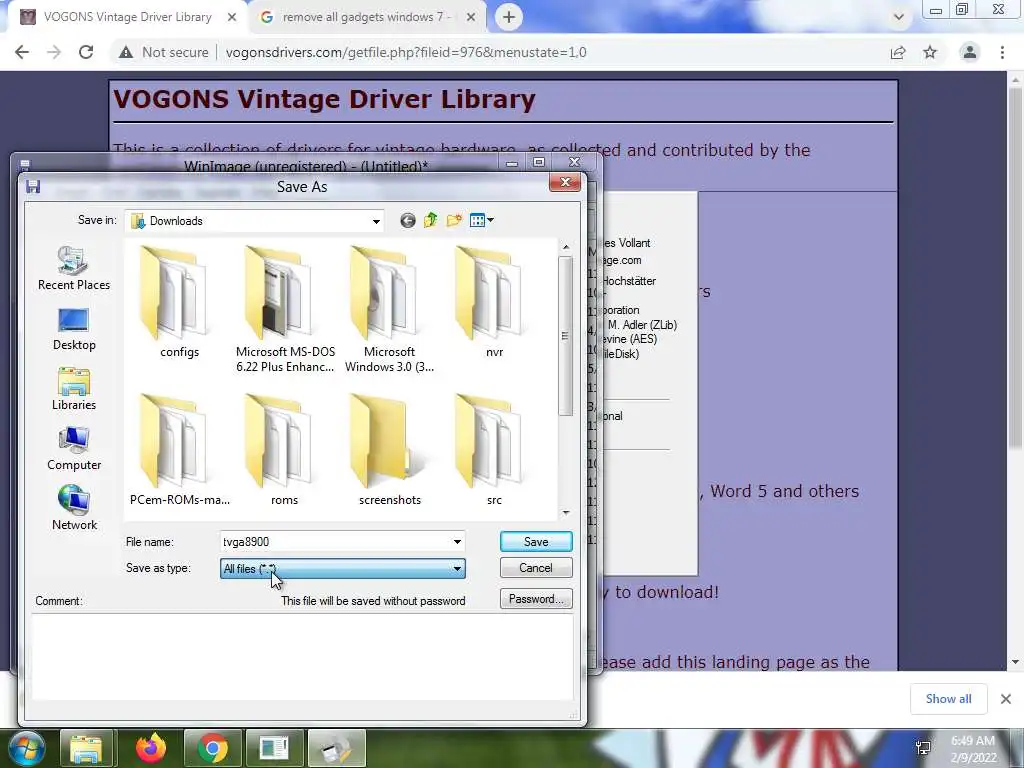The image size is (1024, 768).
Task: Switch to VOGONS Vintage Driver Library tab
Action: click(x=127, y=17)
